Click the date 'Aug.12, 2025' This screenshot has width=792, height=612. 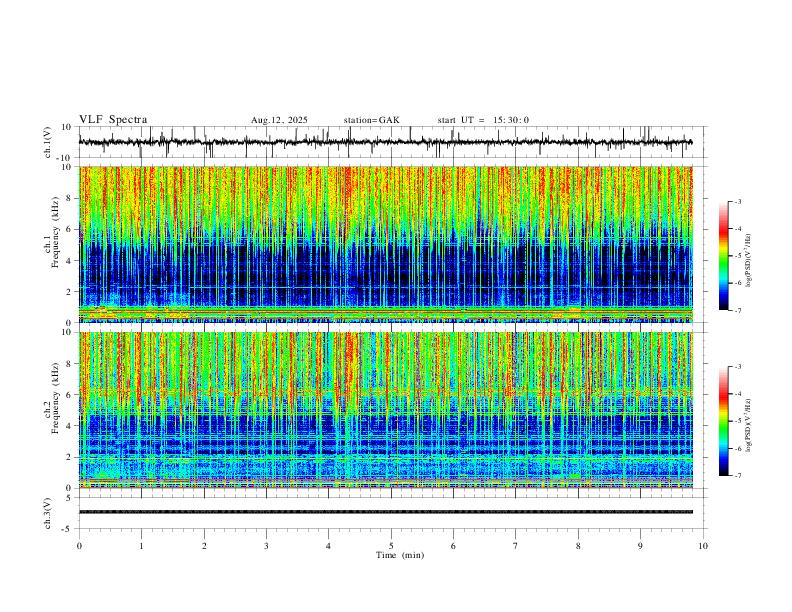point(279,120)
